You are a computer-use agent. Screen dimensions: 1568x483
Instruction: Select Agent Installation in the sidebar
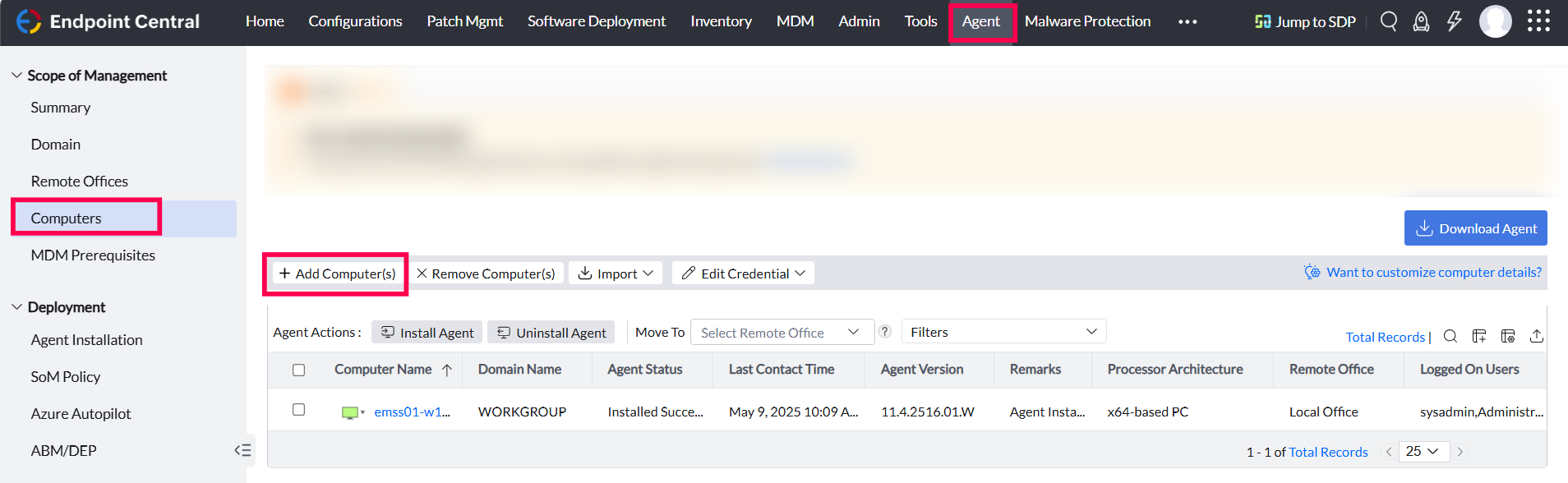(x=86, y=340)
